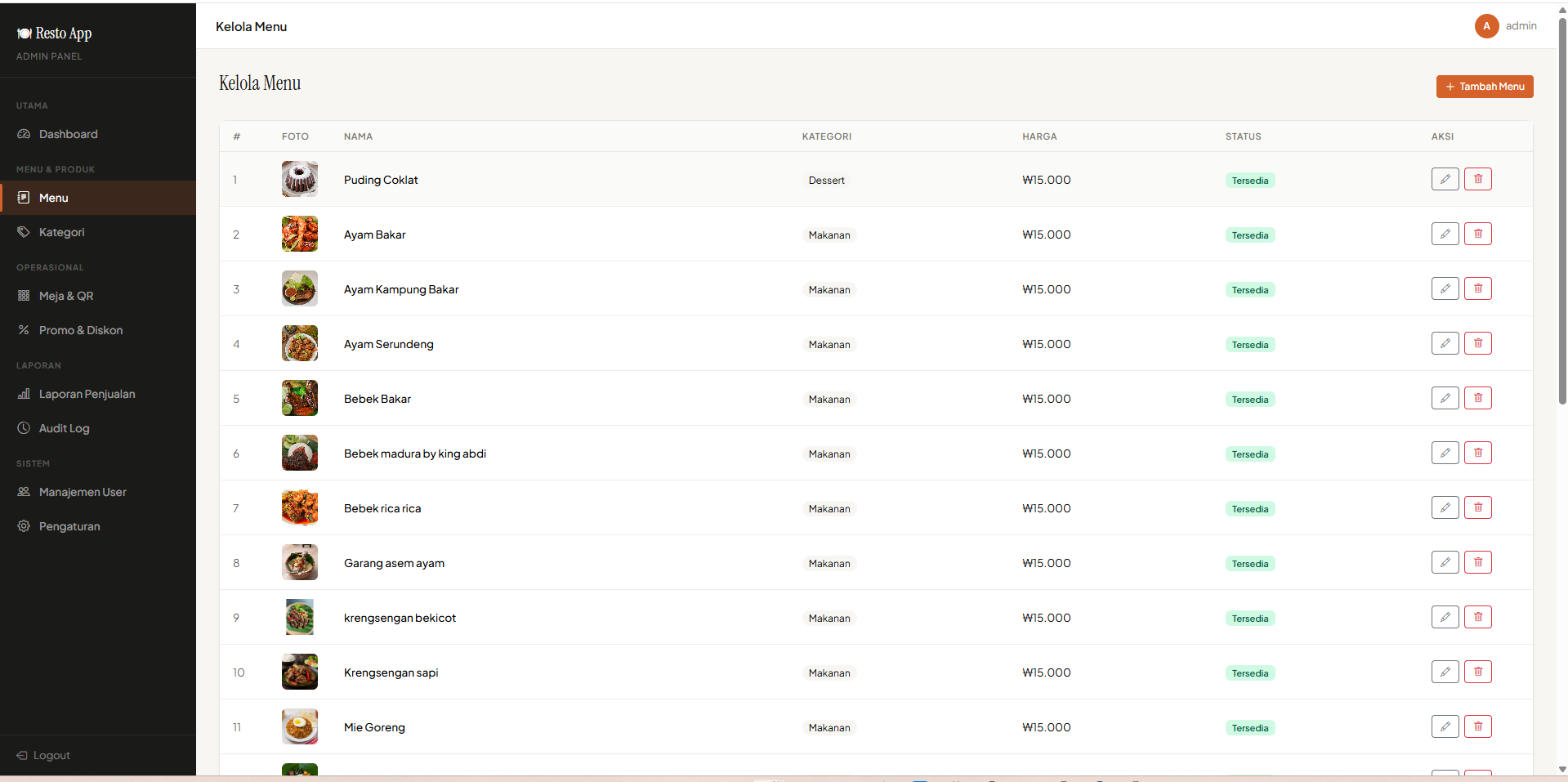Click Puding Coklat photo thumbnail
The height and width of the screenshot is (782, 1568).
300,179
